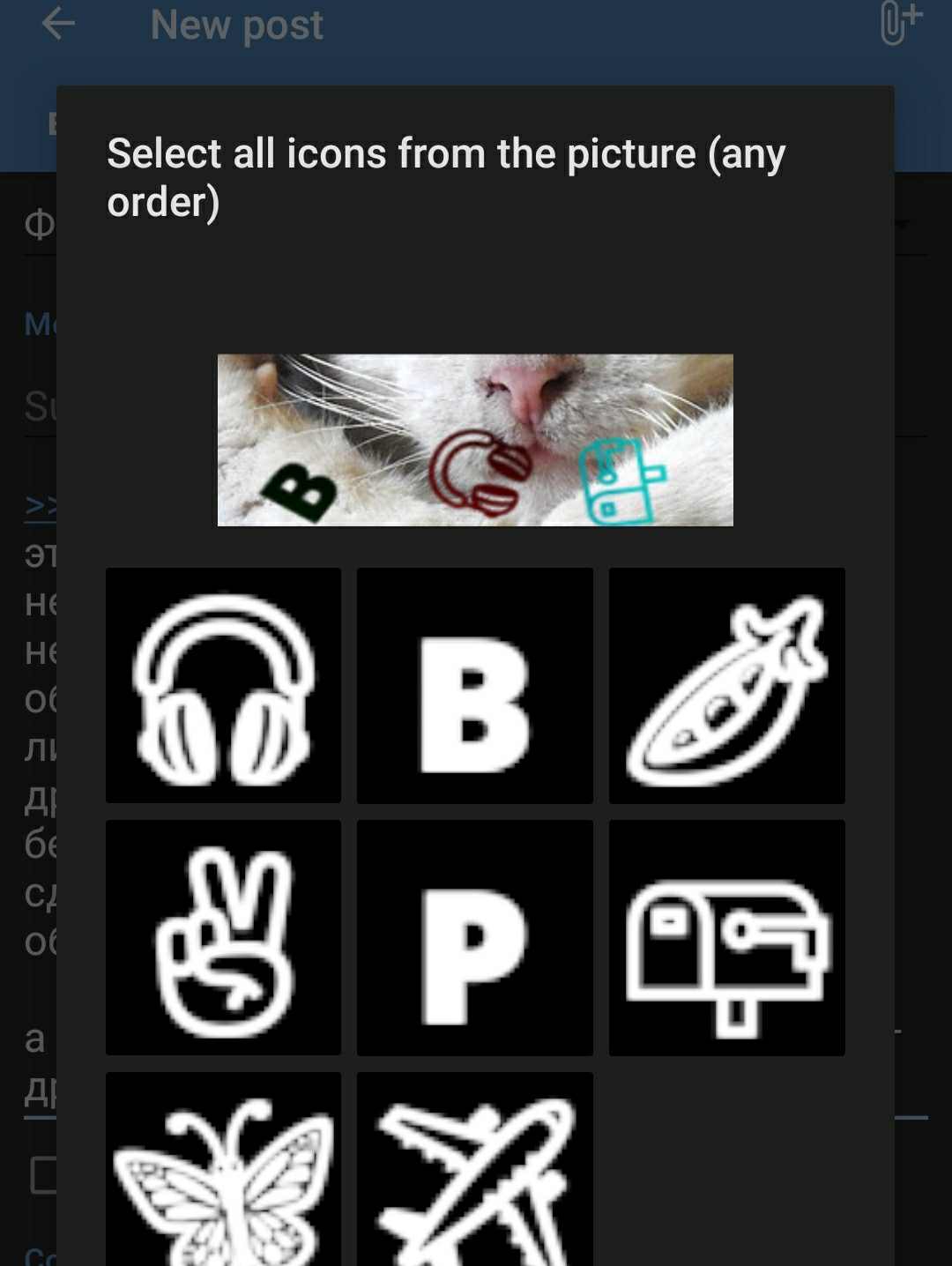Select the headphones icon tile

click(223, 685)
